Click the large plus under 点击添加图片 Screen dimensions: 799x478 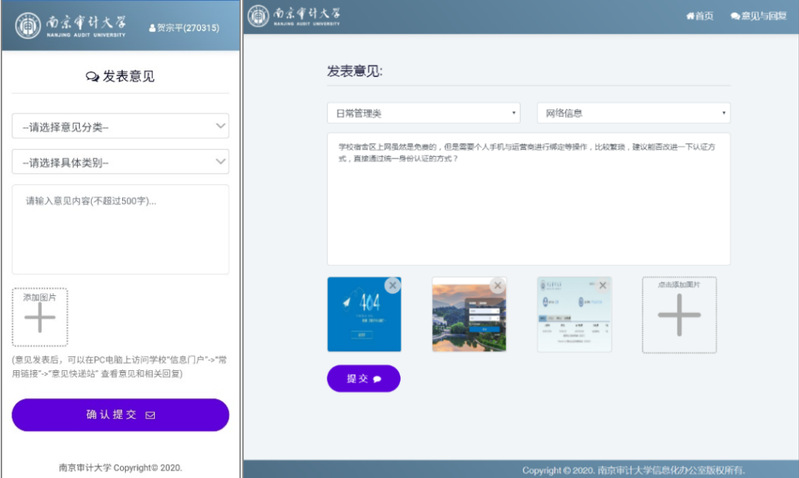click(679, 315)
